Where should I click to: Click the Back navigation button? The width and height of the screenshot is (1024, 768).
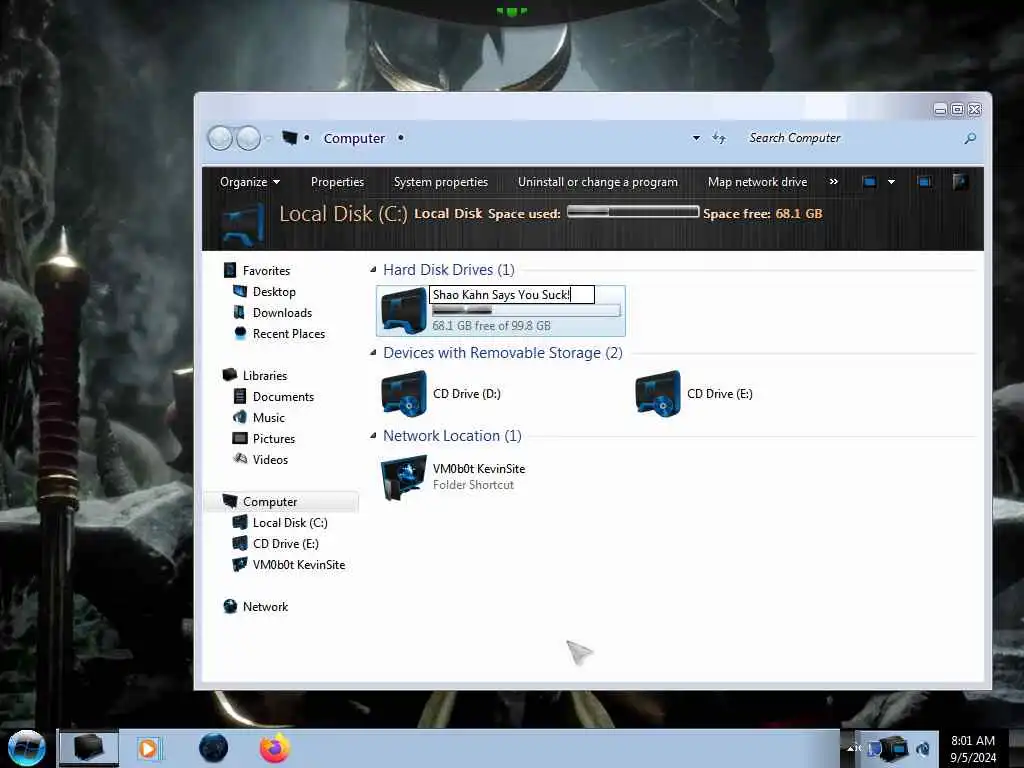(220, 138)
